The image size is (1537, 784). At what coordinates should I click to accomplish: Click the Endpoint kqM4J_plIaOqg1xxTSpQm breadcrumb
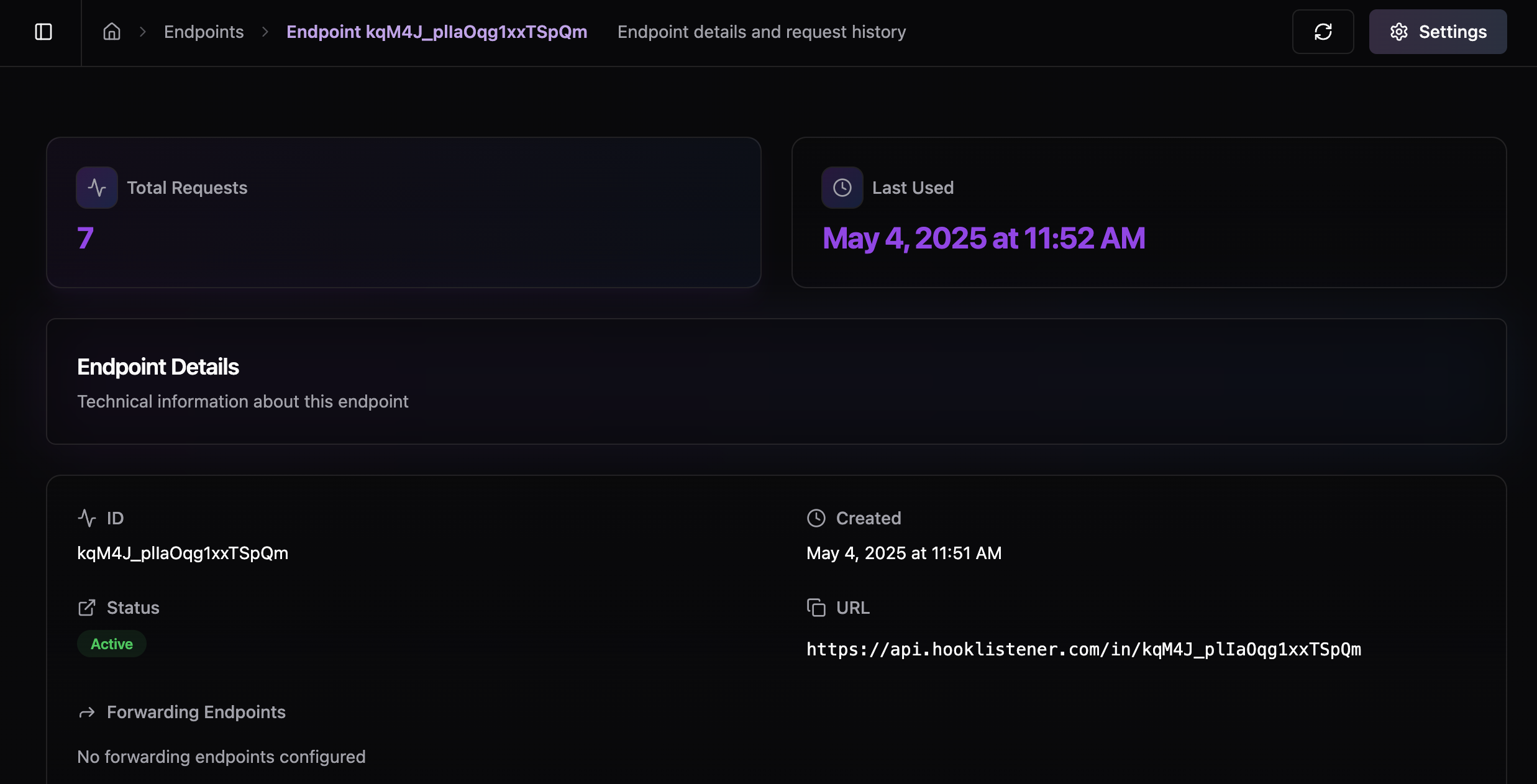pos(437,32)
